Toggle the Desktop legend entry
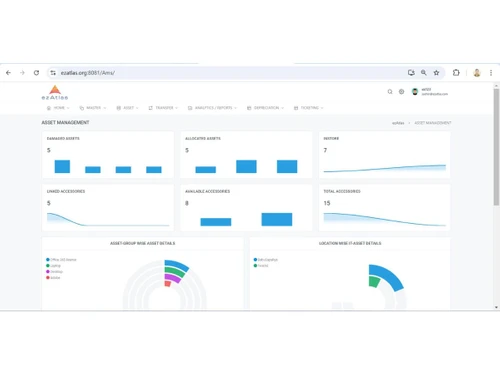This screenshot has height=375, width=500. click(x=54, y=272)
